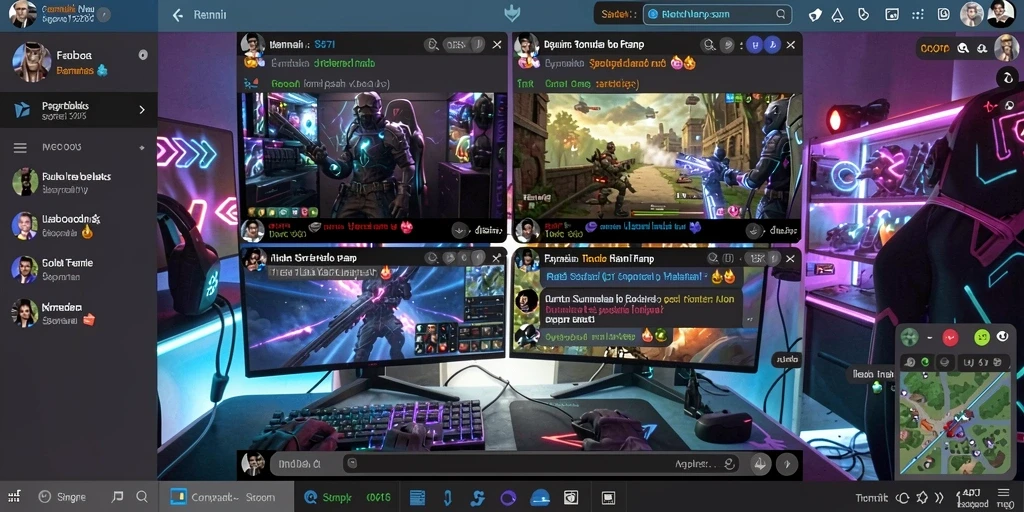Viewport: 1024px width, 512px height.
Task: Open the top-left stream video of armored soldier
Action: pyautogui.click(x=372, y=155)
